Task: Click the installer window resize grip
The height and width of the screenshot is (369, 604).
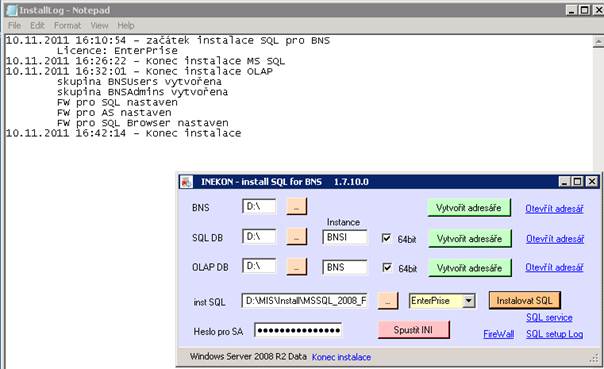Action: click(x=594, y=359)
